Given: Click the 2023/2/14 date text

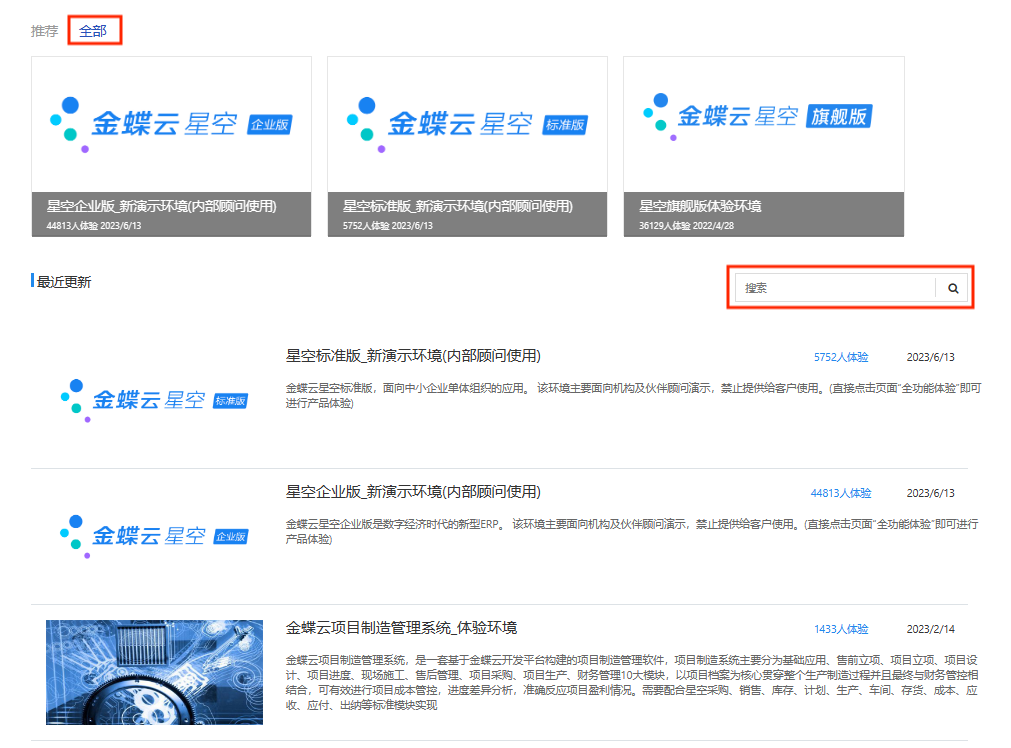Looking at the screenshot, I should pos(930,629).
